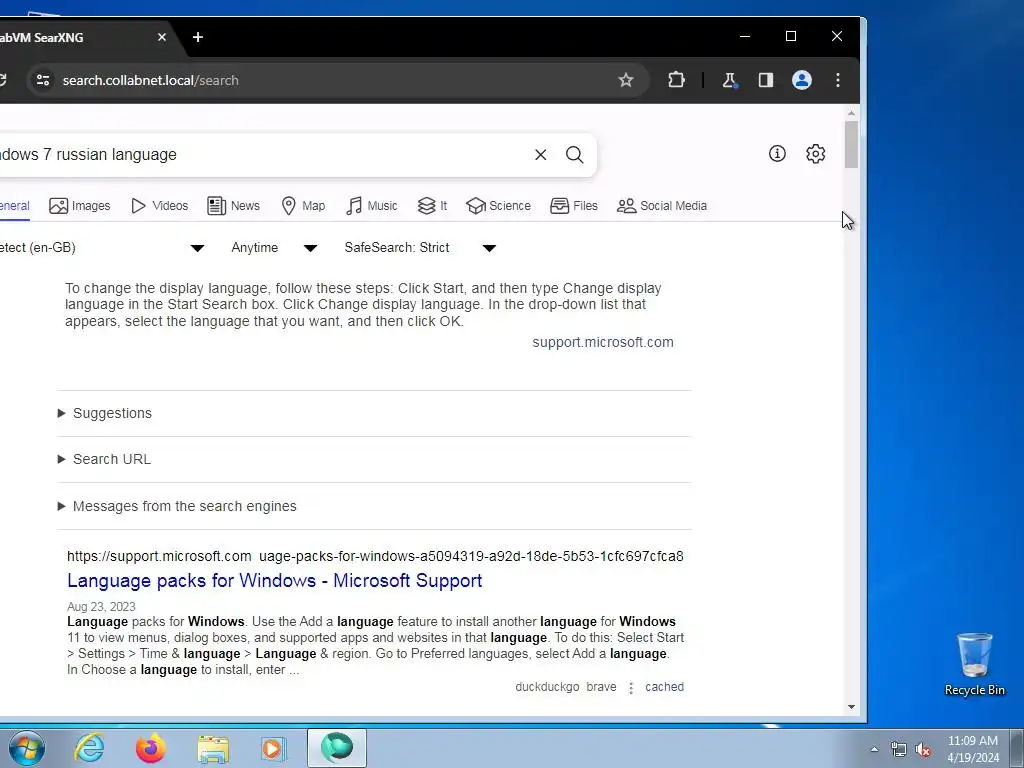Switch to the It category
Viewport: 1024px width, 768px height.
pos(432,206)
